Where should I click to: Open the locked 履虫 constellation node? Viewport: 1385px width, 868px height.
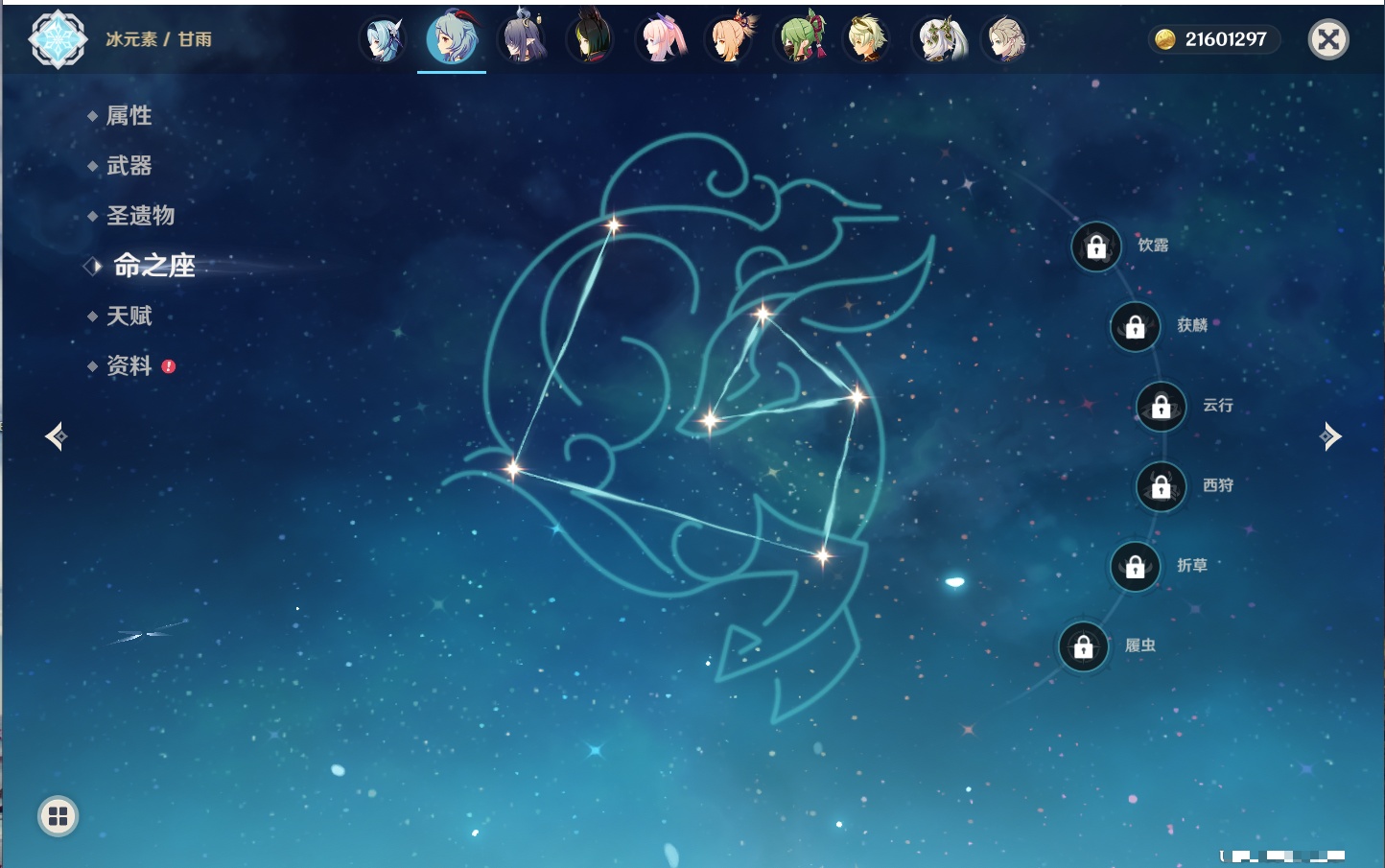point(1083,647)
